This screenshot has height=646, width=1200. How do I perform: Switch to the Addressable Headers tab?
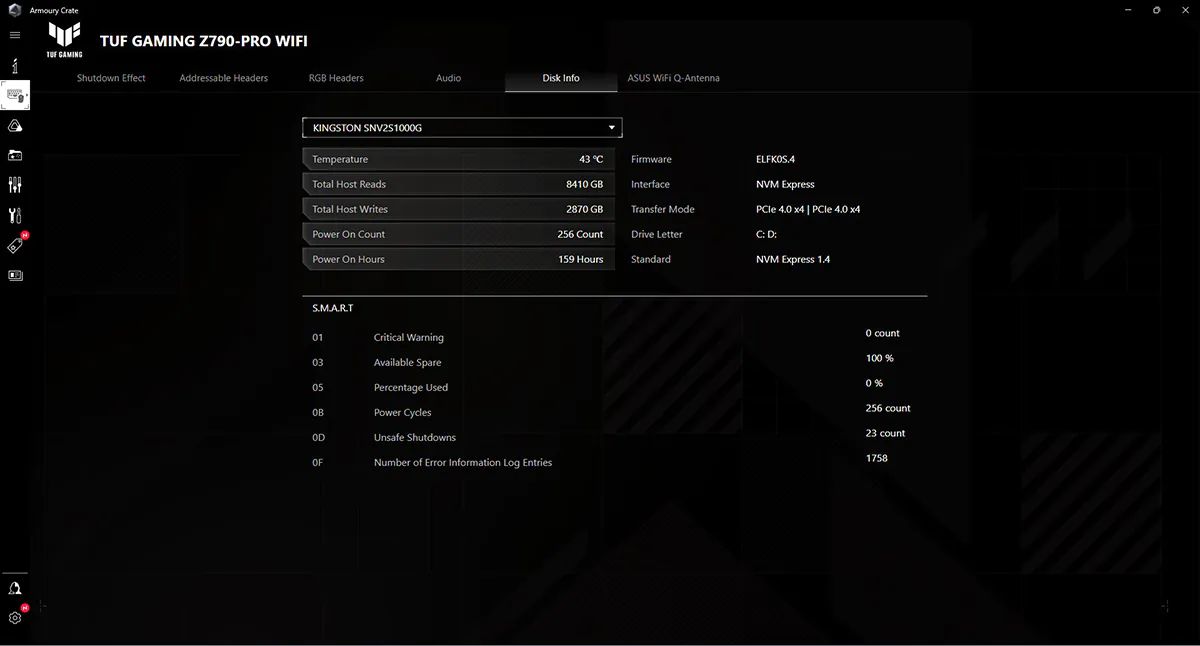click(224, 78)
